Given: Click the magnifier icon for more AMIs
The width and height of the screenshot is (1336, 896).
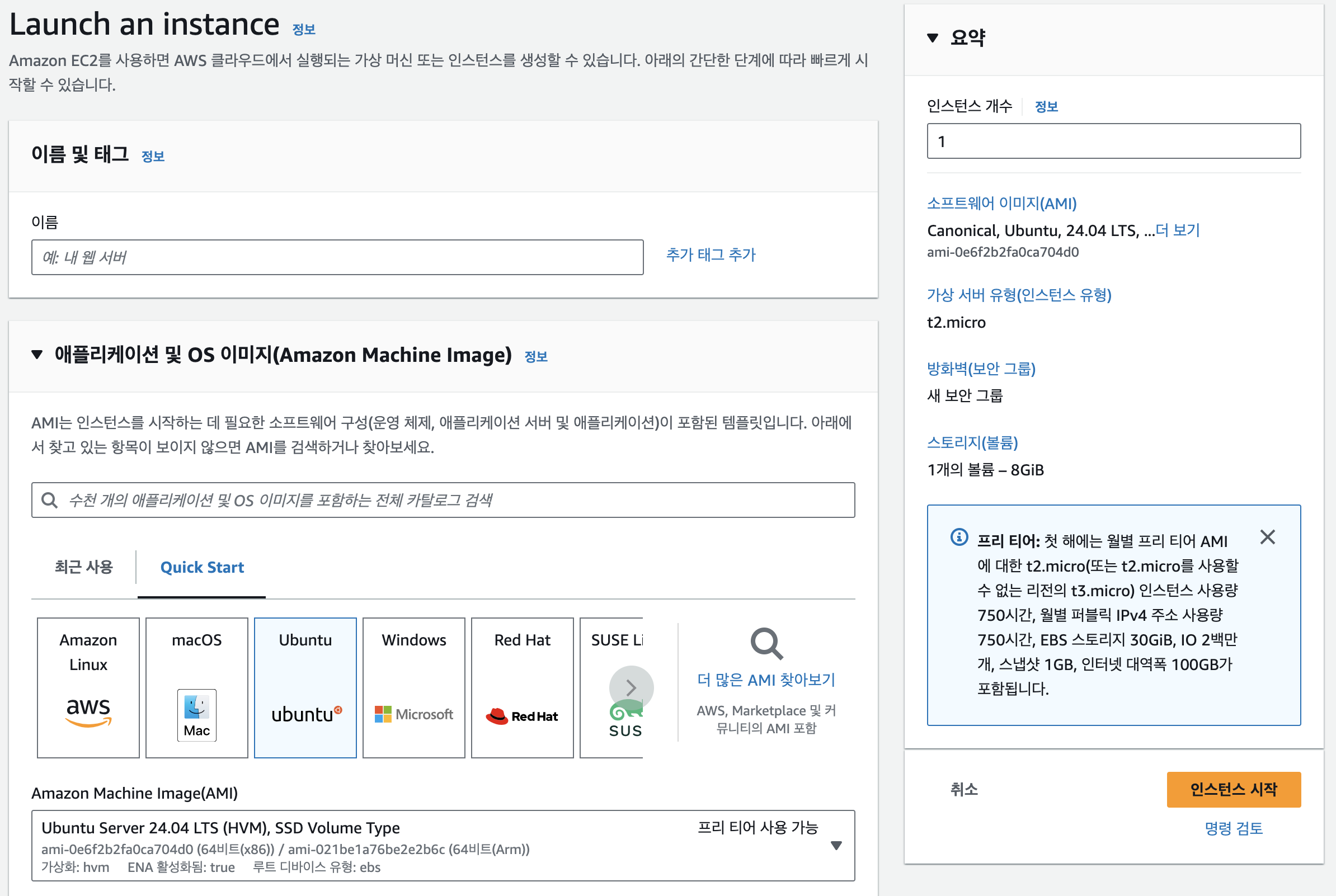Looking at the screenshot, I should click(x=766, y=644).
